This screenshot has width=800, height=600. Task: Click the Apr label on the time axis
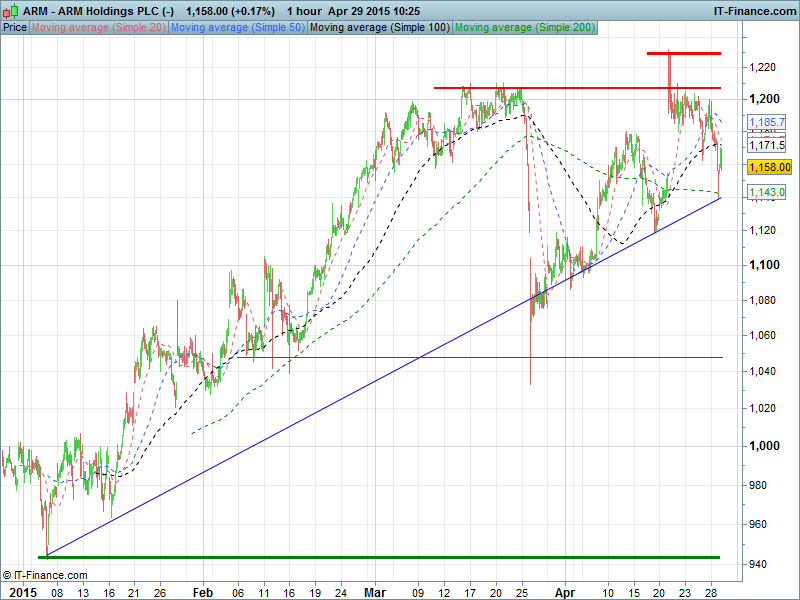[x=566, y=591]
